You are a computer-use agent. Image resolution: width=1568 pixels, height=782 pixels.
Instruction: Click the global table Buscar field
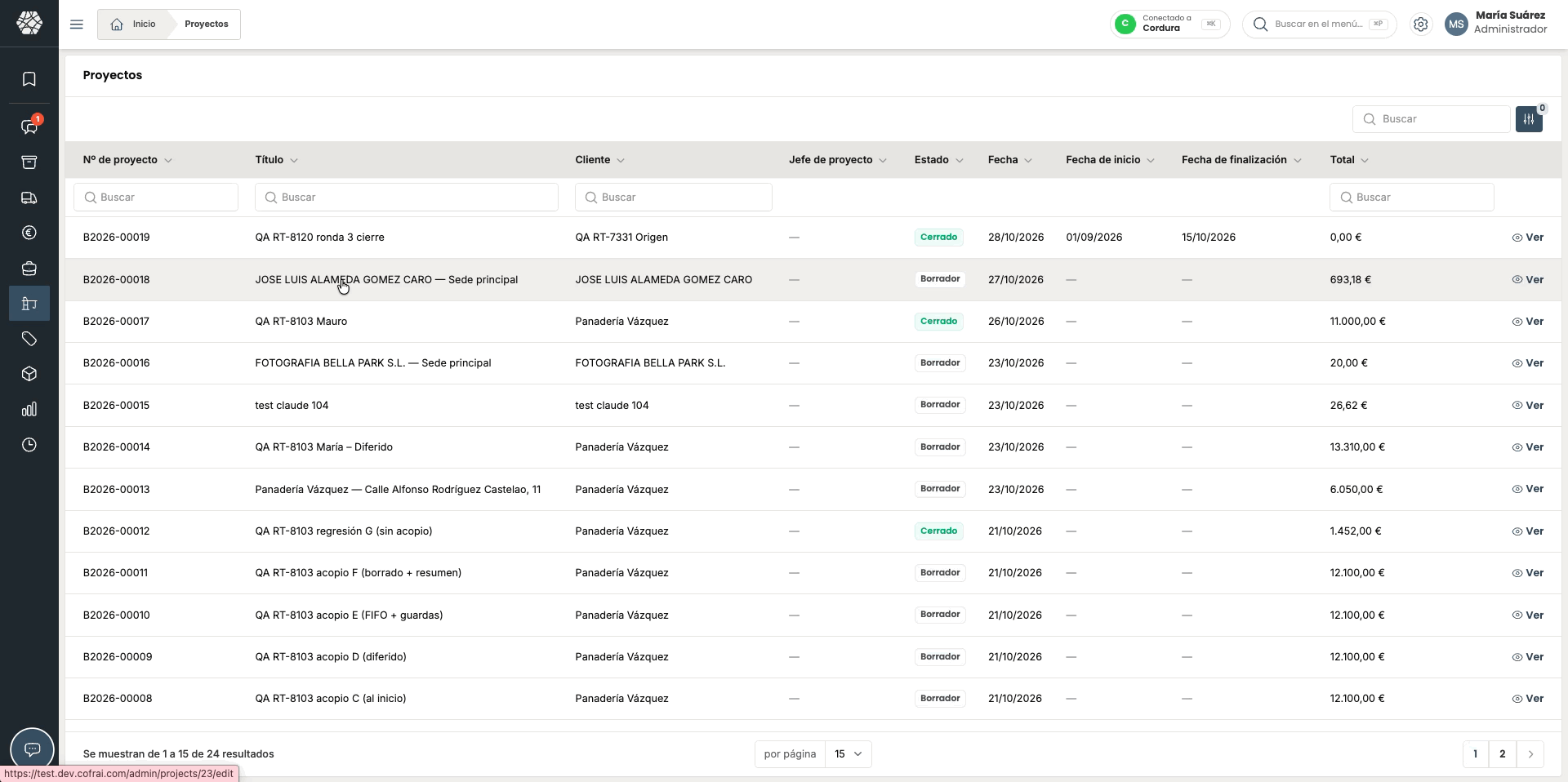(x=1431, y=119)
